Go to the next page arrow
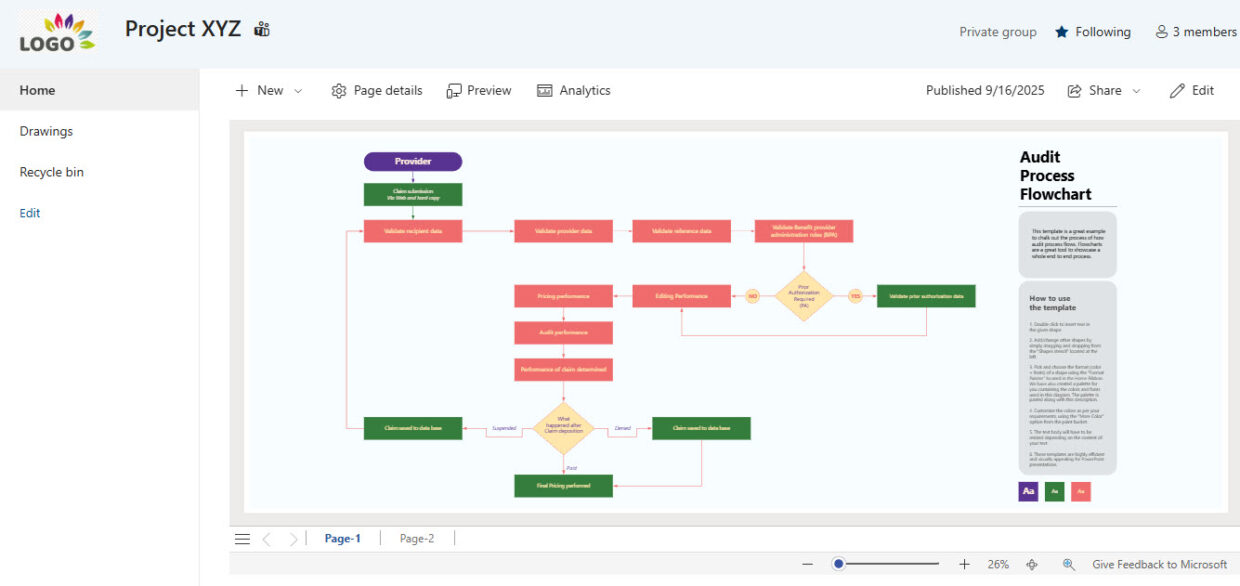This screenshot has width=1240, height=586. tap(292, 539)
